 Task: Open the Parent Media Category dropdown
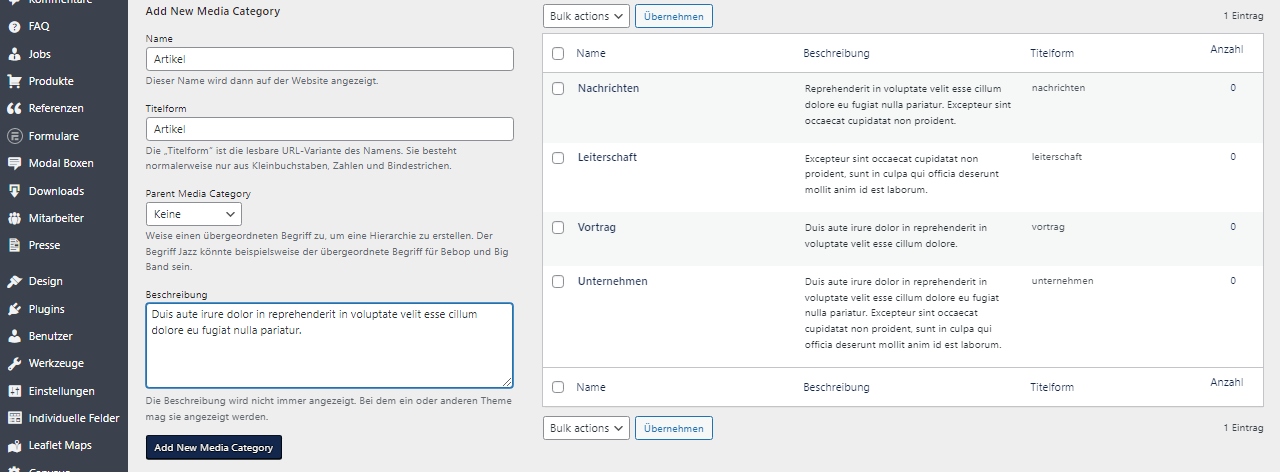[194, 214]
